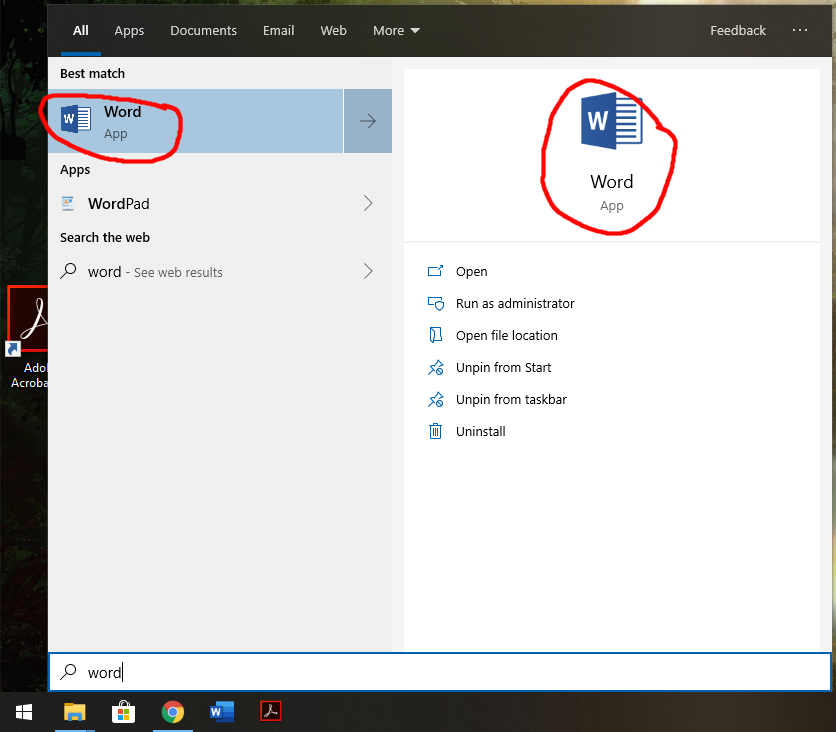Click the large Word app icon in preview
Image resolution: width=836 pixels, height=732 pixels.
click(612, 121)
